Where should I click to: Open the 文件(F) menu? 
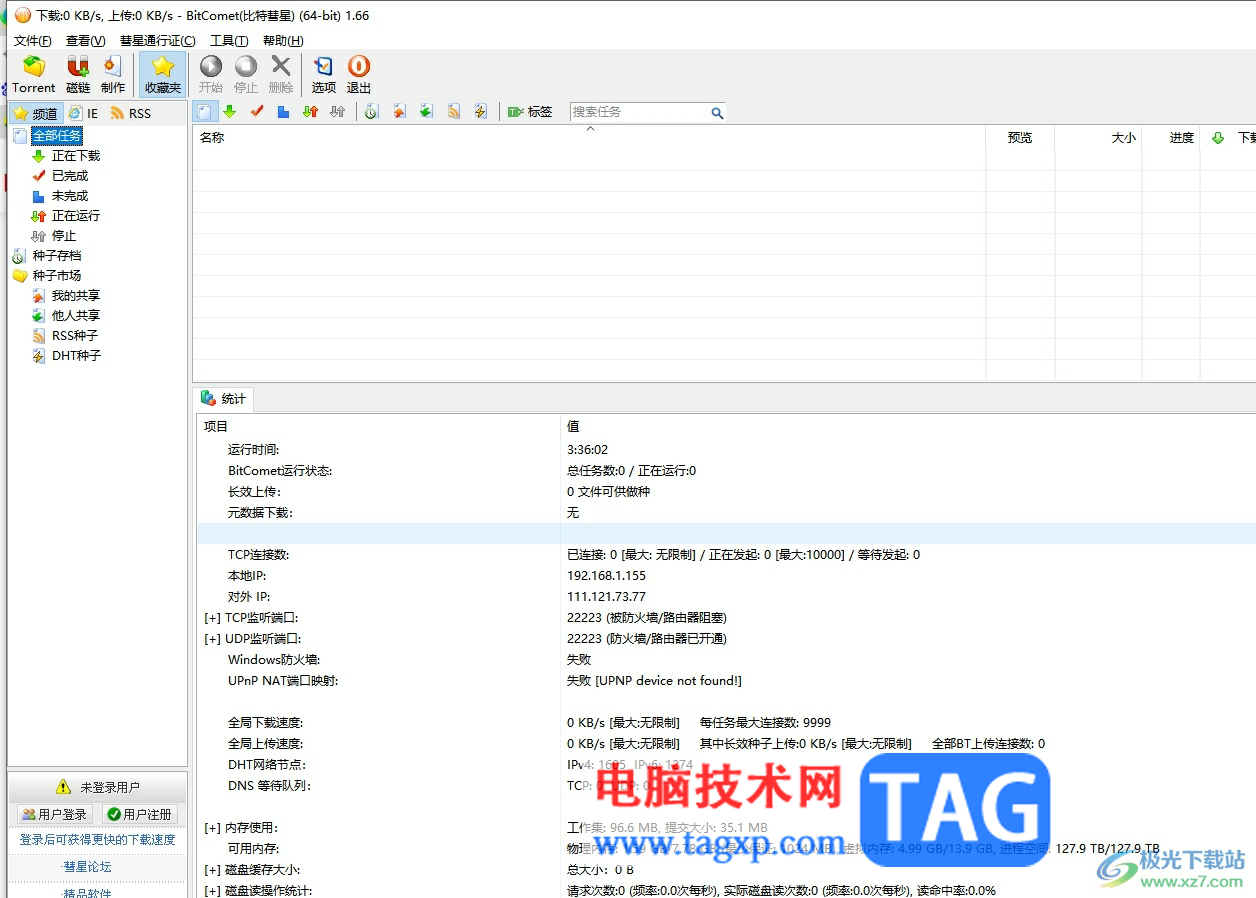coord(33,41)
